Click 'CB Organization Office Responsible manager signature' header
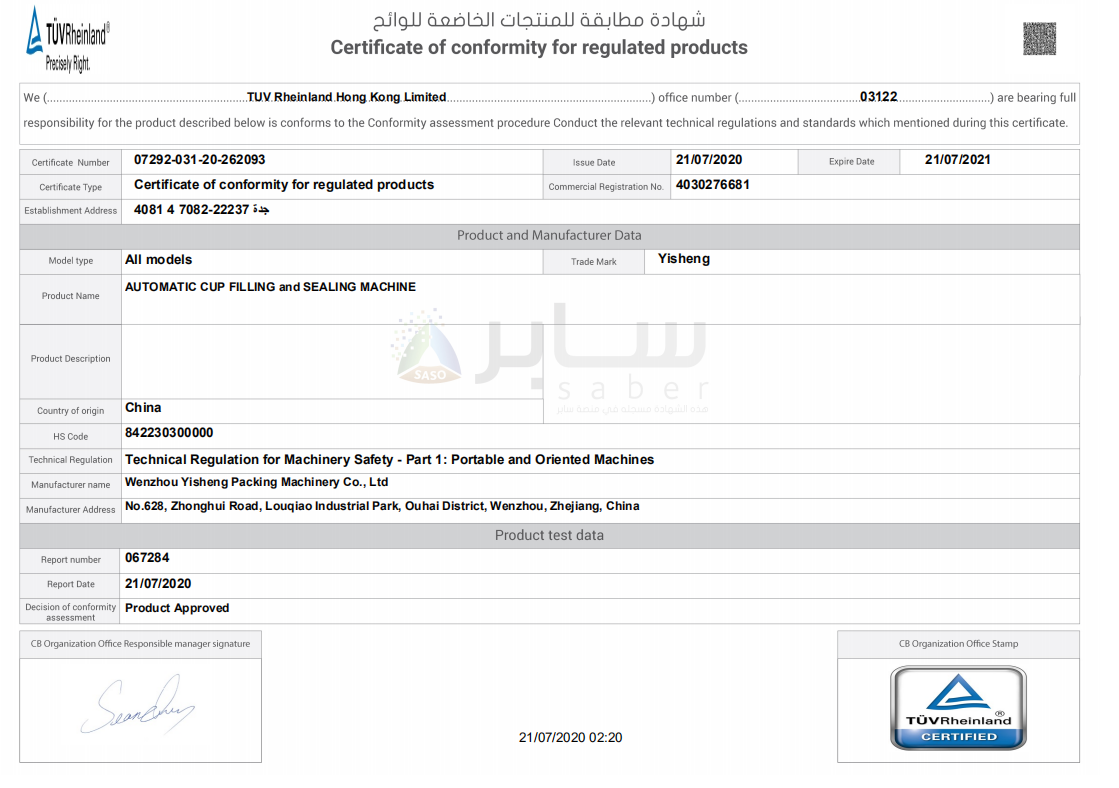The height and width of the screenshot is (788, 1119). 141,645
